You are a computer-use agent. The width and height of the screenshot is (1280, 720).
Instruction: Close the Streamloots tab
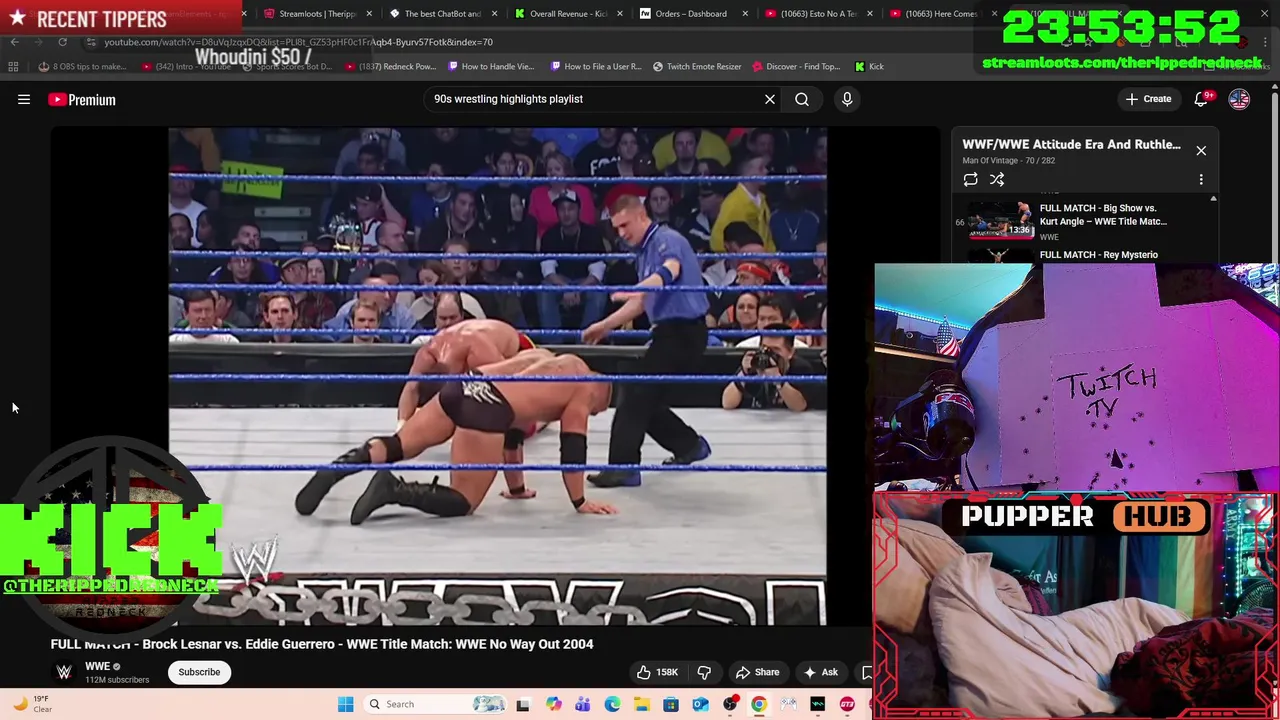tap(370, 14)
